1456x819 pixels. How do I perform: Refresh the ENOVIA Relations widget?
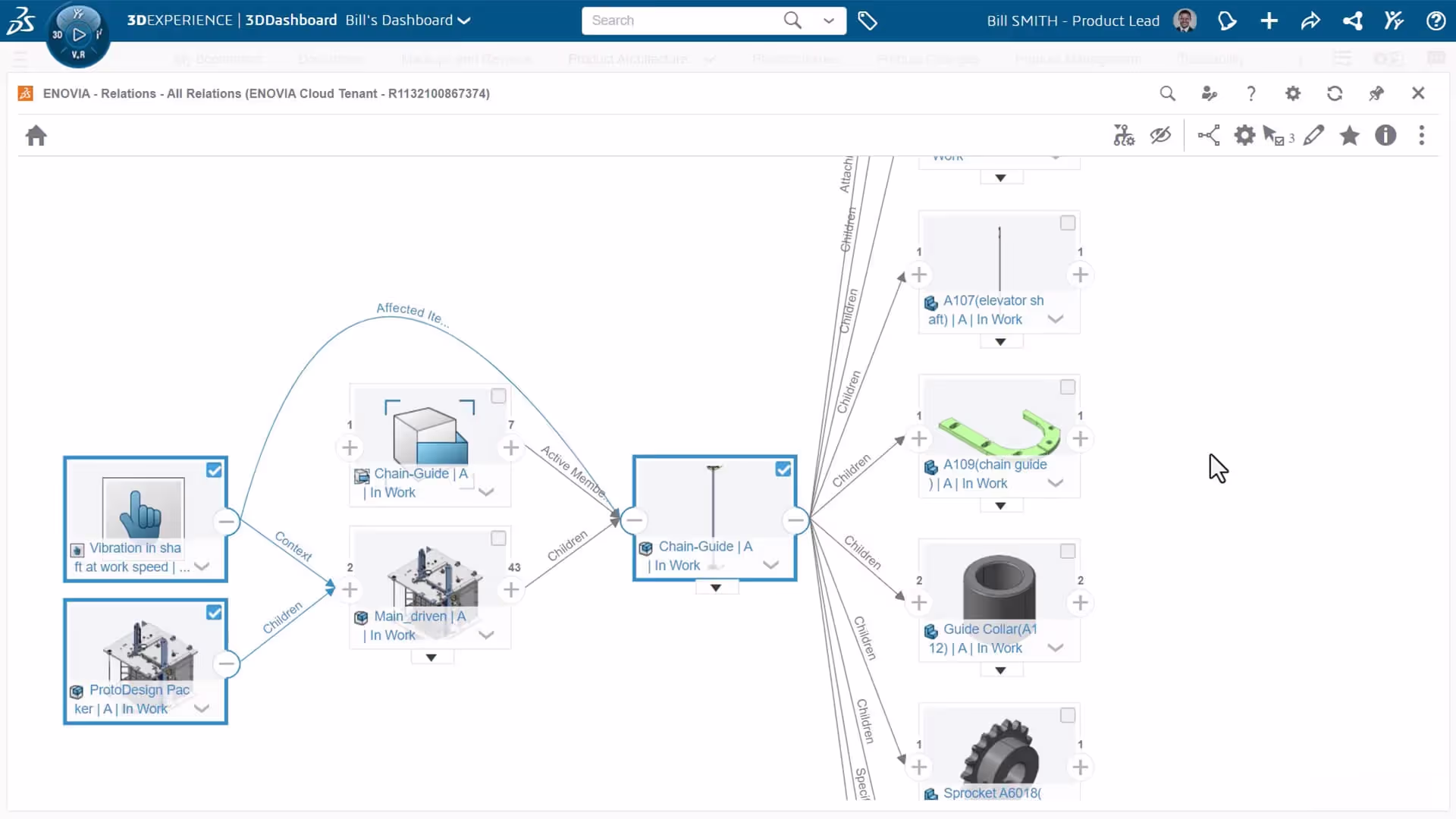tap(1335, 93)
